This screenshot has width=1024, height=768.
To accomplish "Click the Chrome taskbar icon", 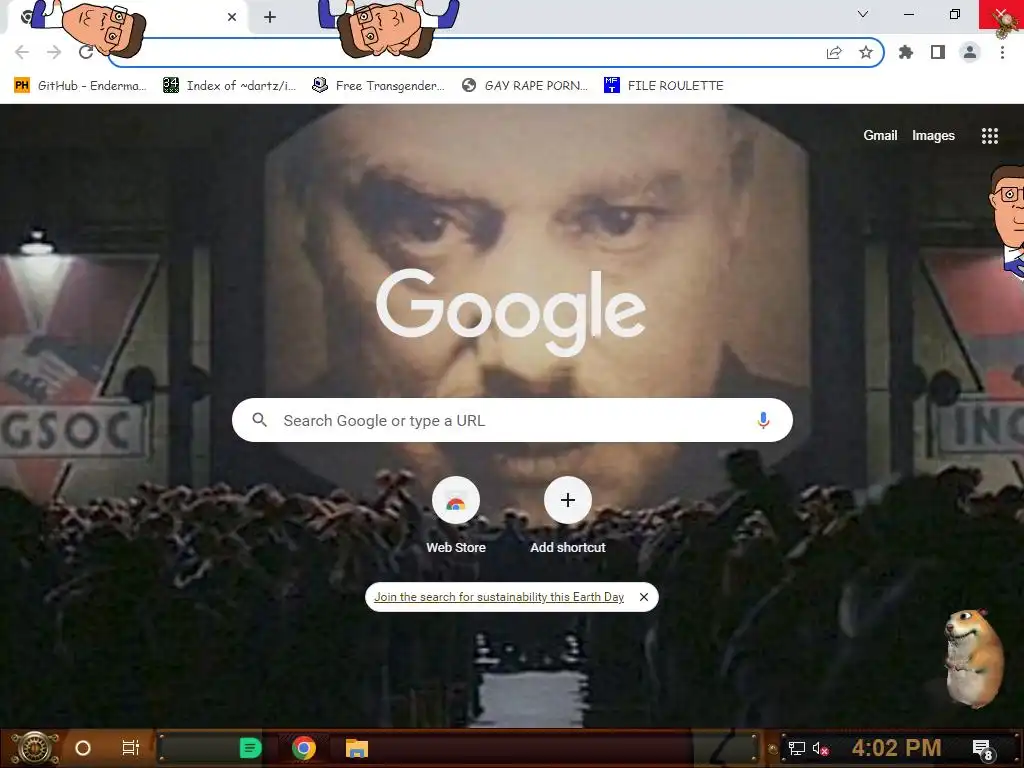I will [x=304, y=748].
